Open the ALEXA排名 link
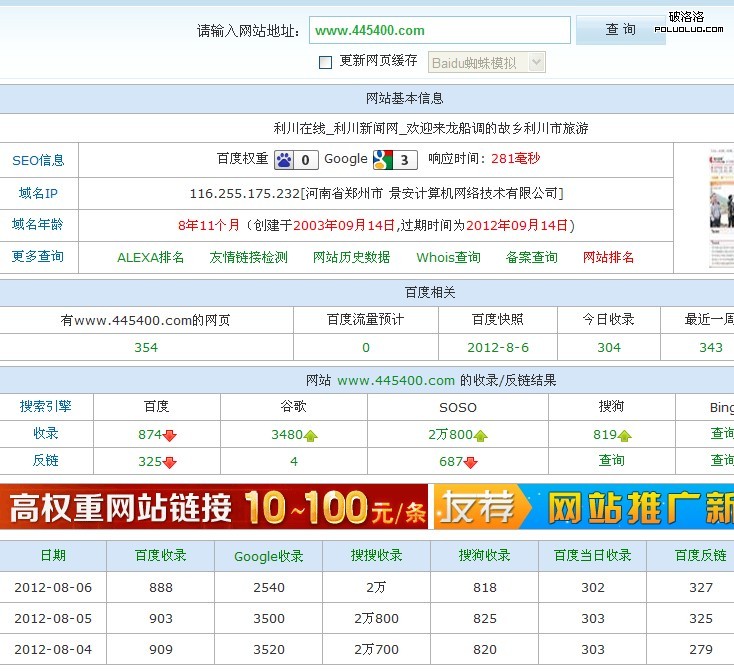Screen dimensions: 734x672 click(150, 257)
